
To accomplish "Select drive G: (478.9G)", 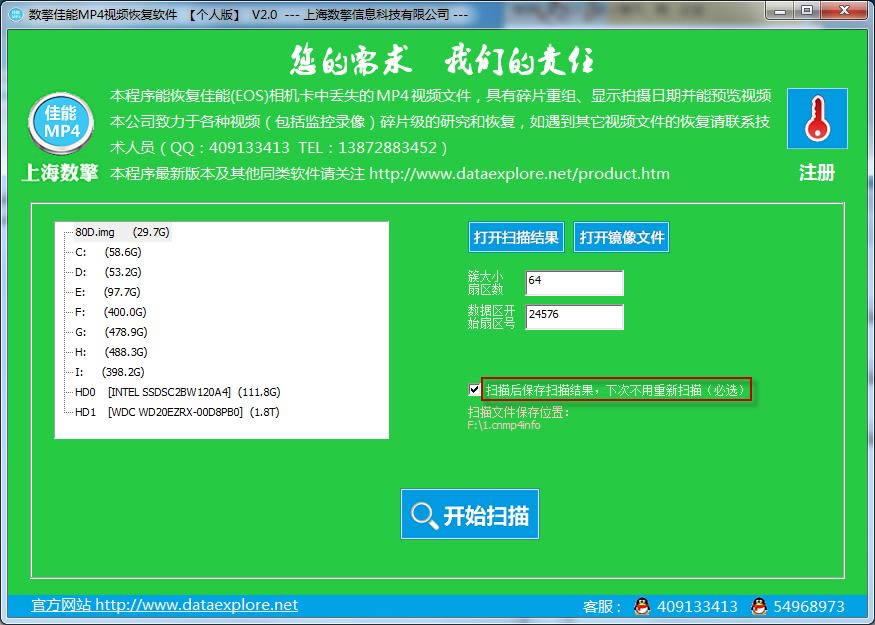I will click(111, 332).
